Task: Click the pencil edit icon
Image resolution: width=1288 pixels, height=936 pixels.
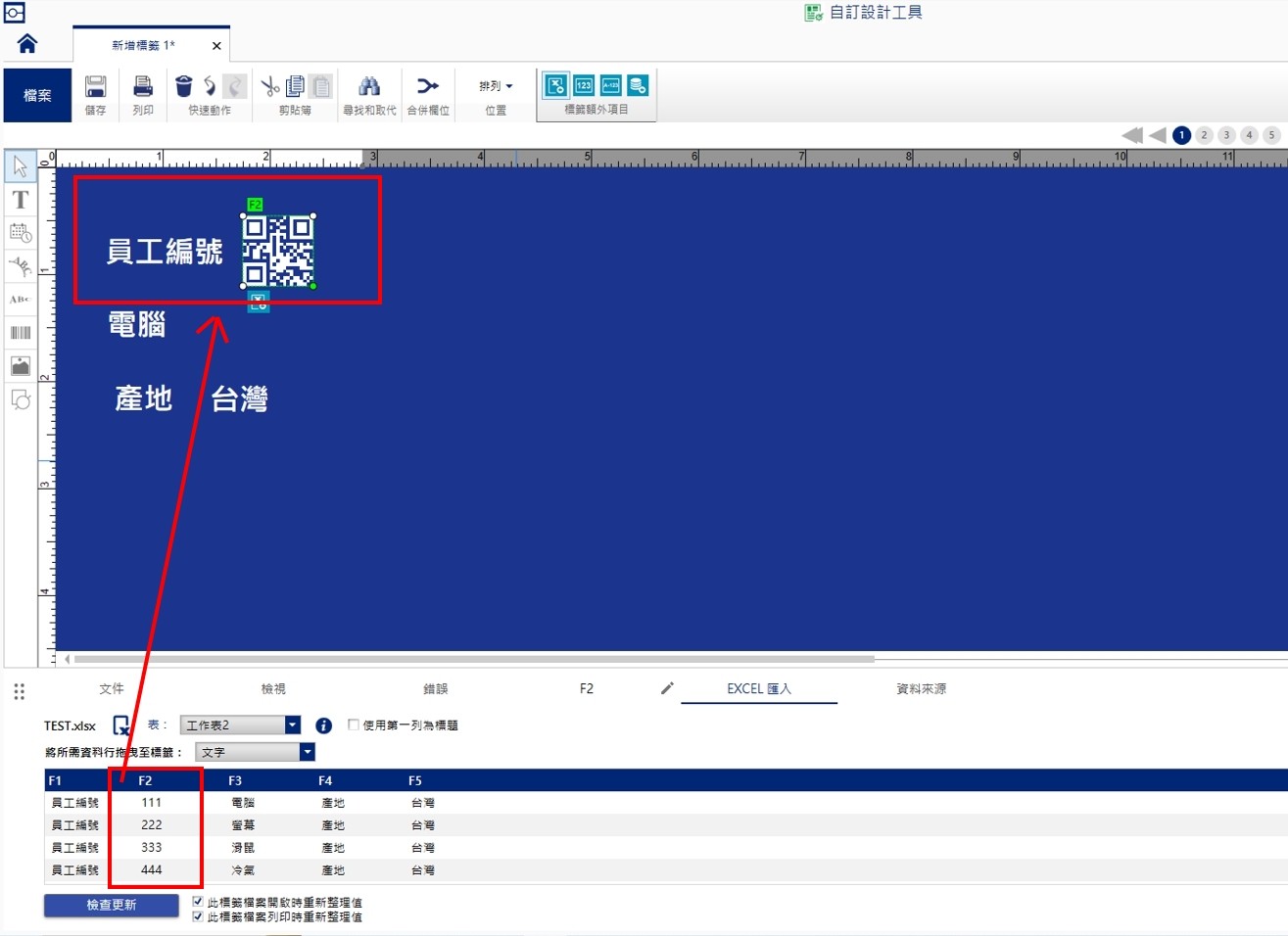Action: pos(667,688)
